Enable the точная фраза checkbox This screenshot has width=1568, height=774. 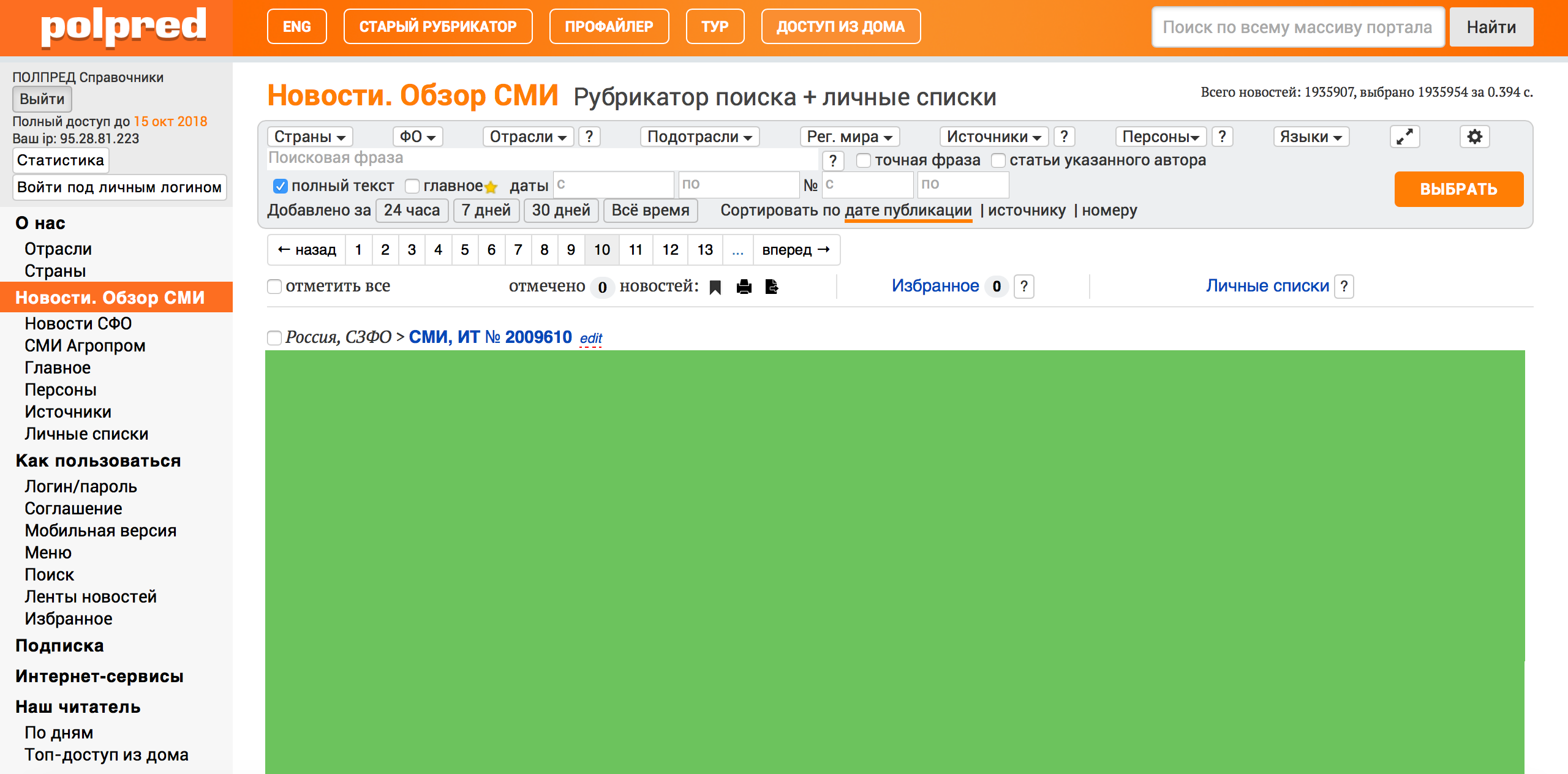(x=864, y=160)
